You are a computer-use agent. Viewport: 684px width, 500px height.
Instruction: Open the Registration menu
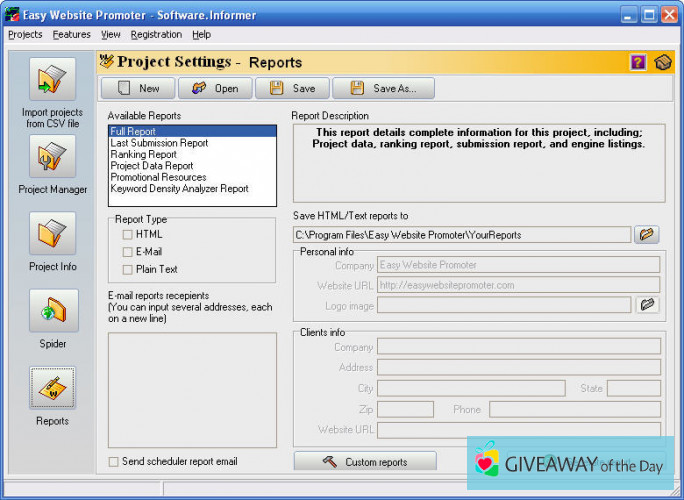click(156, 34)
